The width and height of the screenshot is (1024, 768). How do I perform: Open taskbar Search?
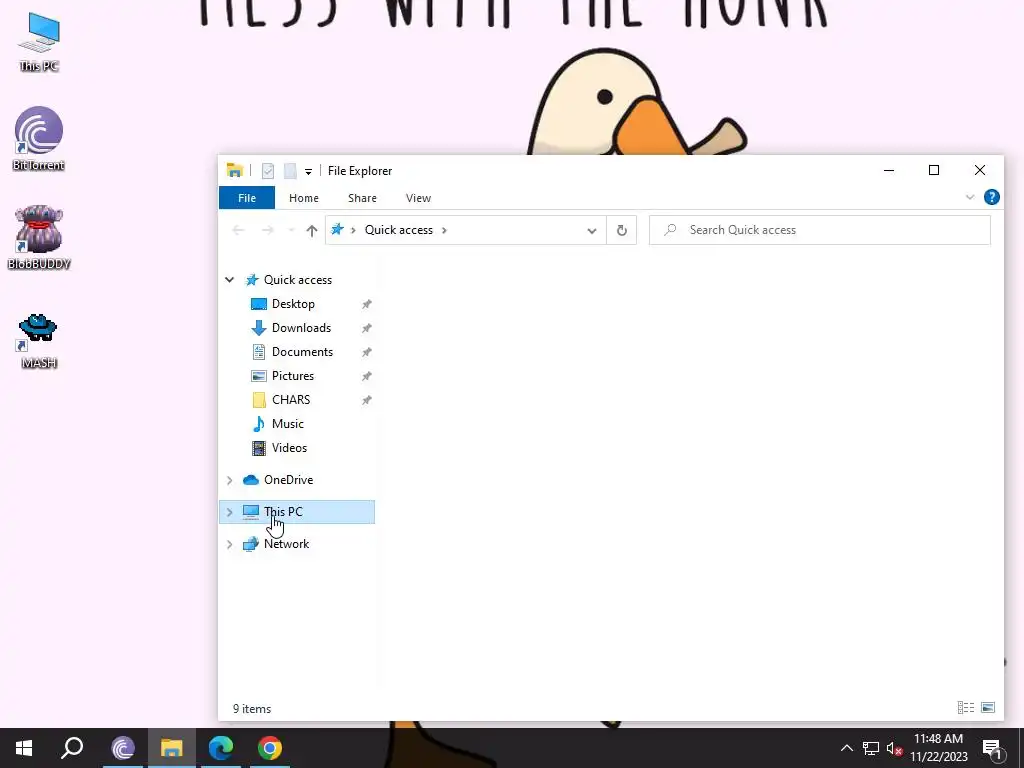point(72,748)
